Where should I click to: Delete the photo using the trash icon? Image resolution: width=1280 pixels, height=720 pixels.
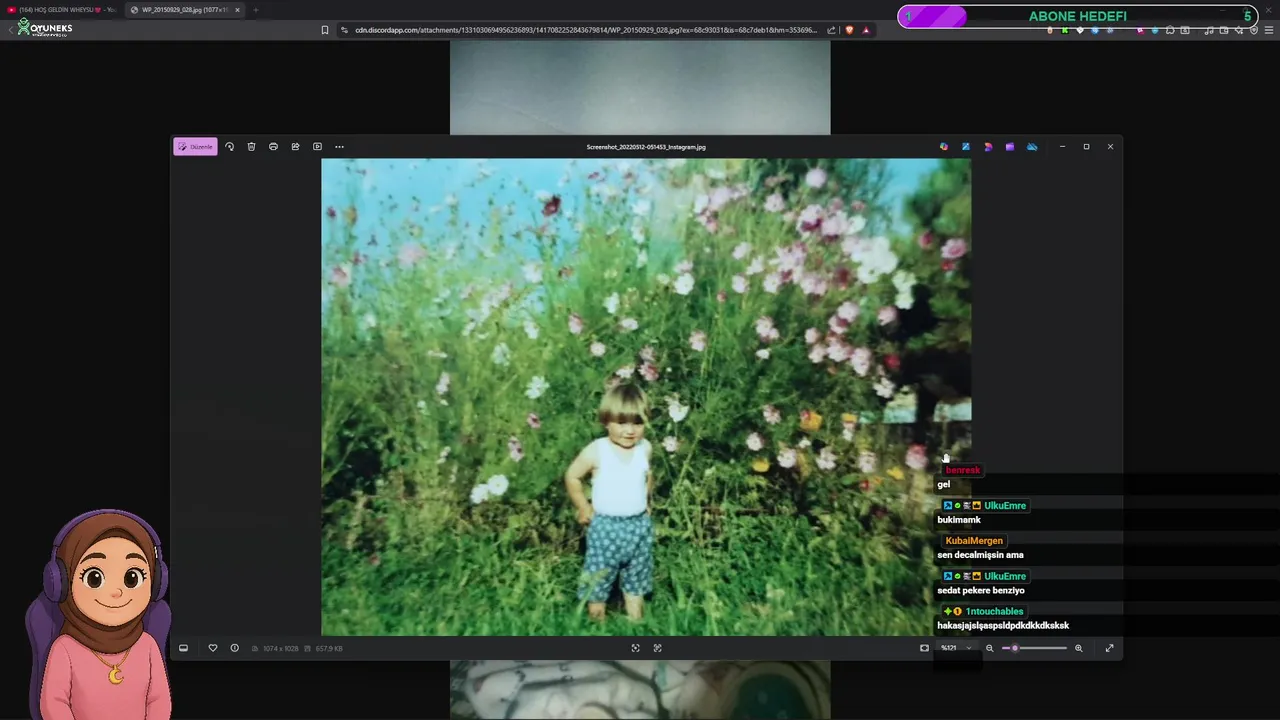pos(251,147)
